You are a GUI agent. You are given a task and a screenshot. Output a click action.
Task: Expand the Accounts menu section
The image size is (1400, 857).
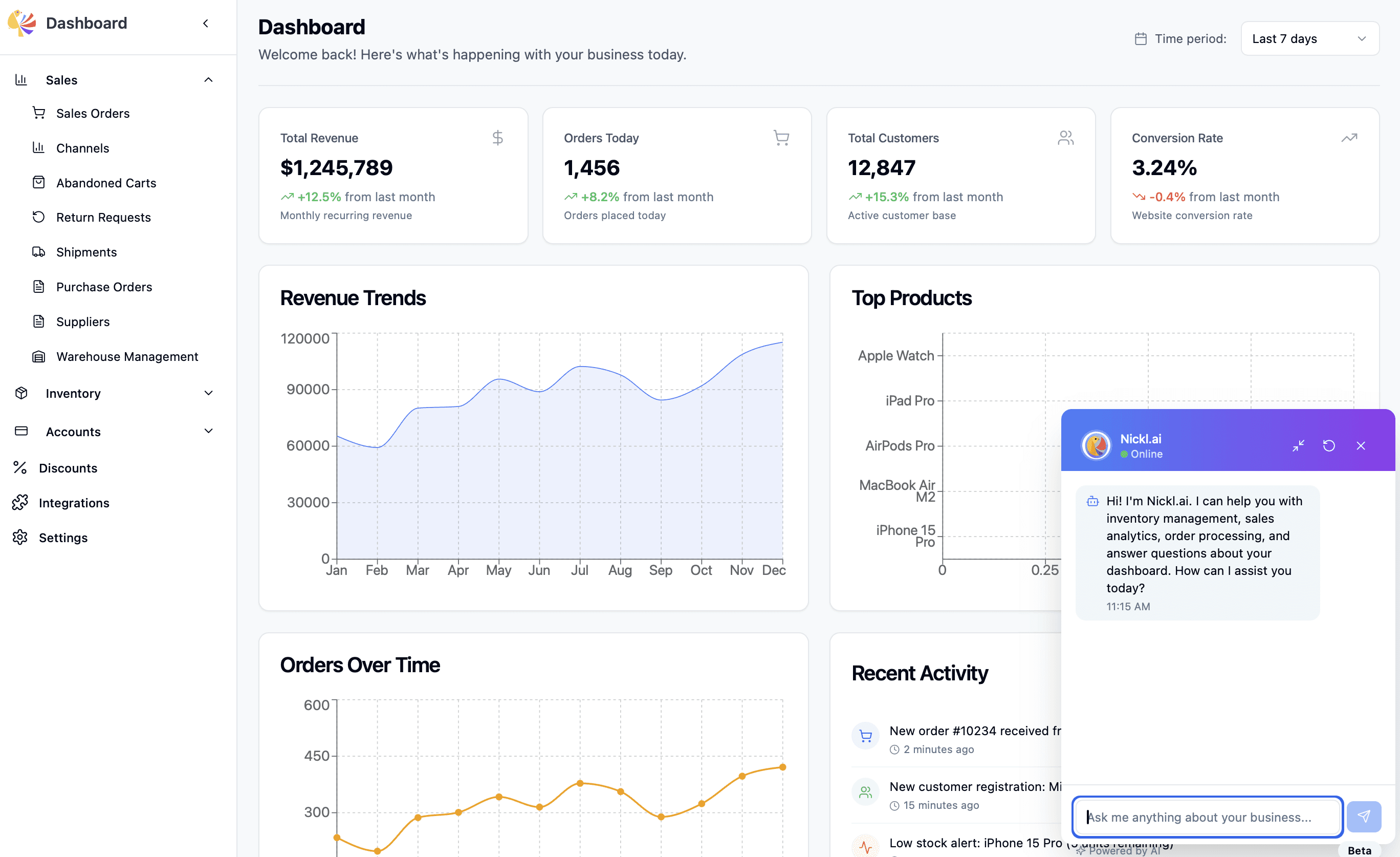209,431
